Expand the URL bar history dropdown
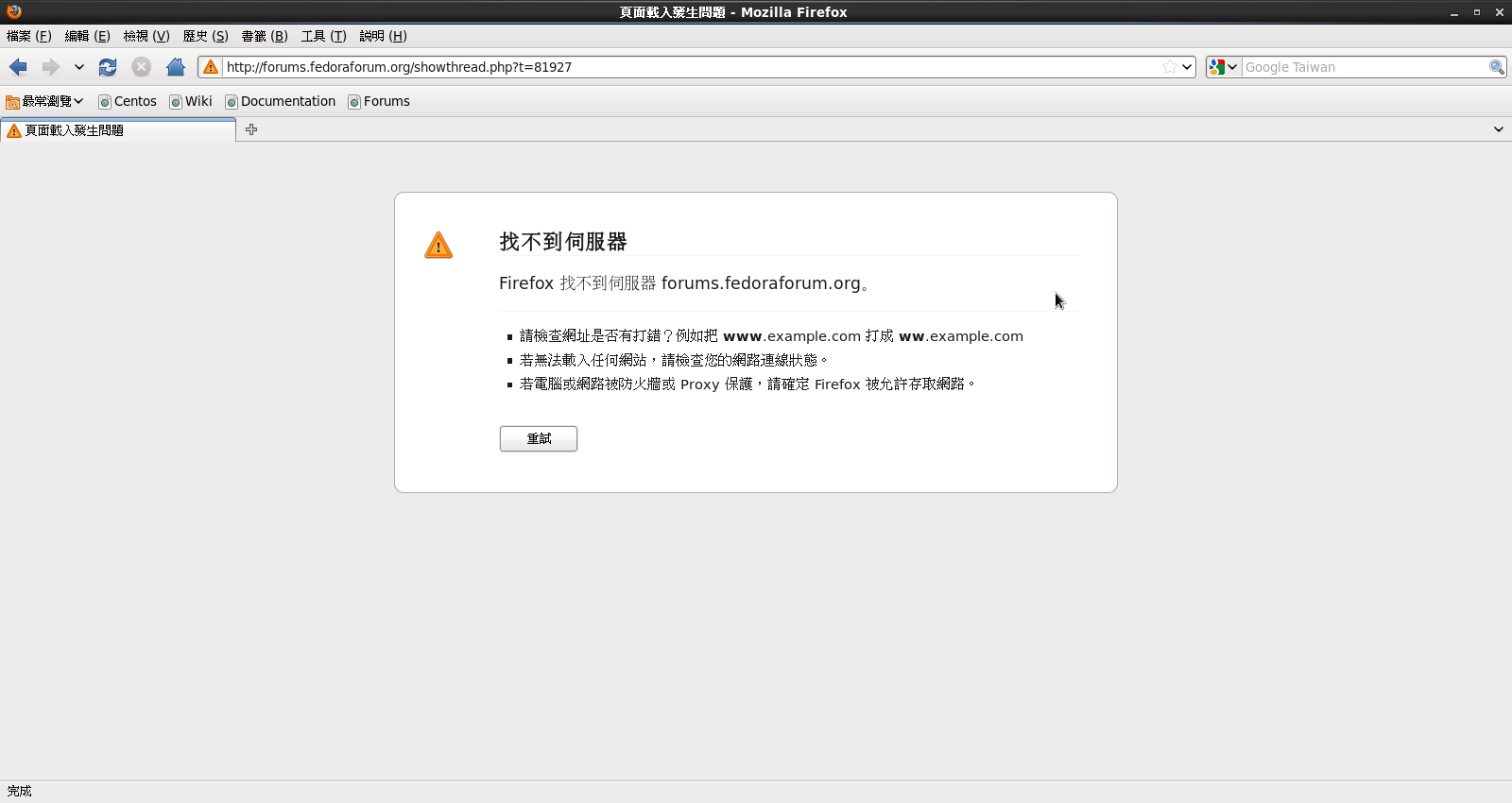Viewport: 1512px width, 803px height. pos(1187,67)
